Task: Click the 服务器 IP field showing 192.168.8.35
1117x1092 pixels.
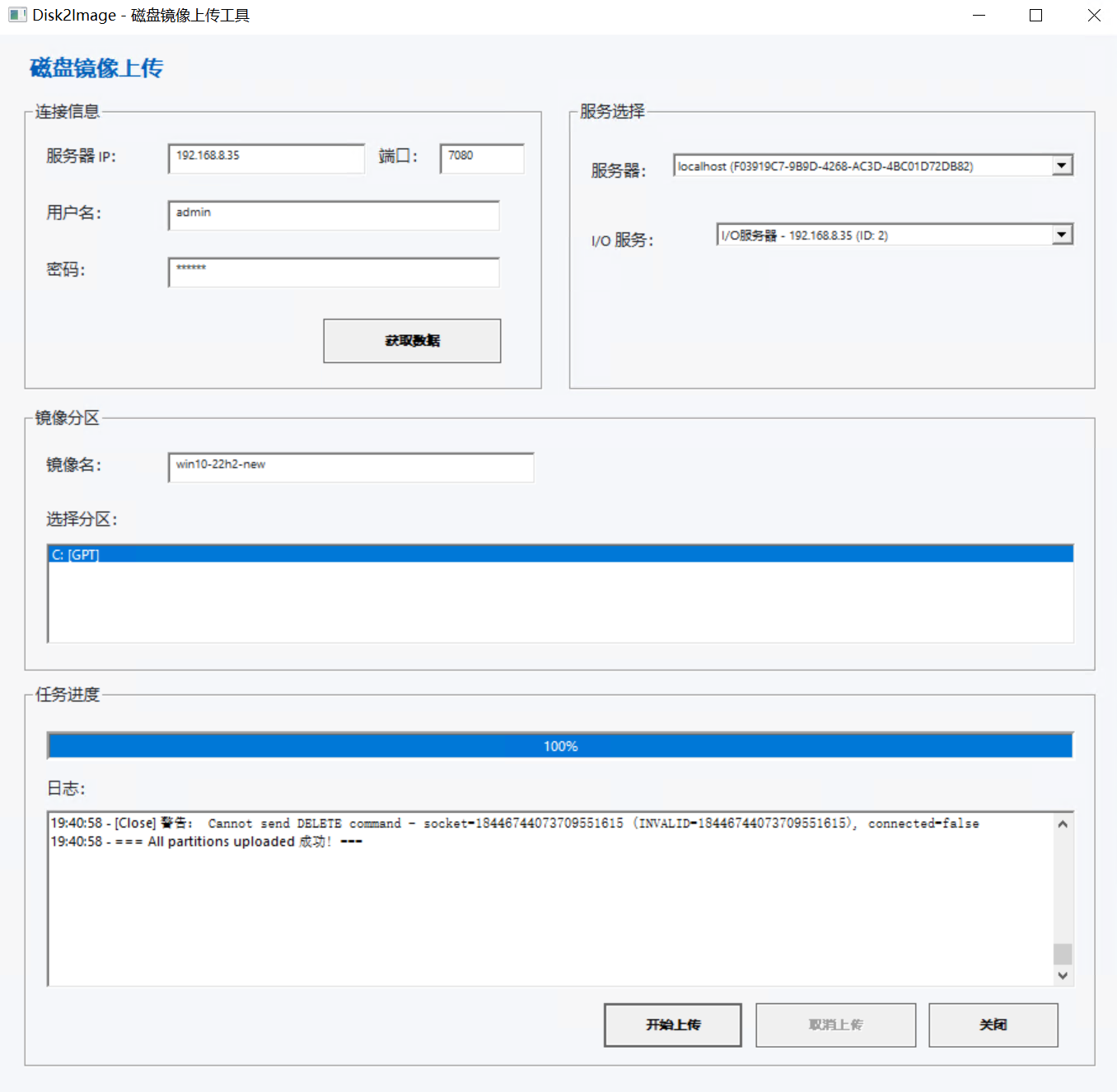Action: point(266,158)
